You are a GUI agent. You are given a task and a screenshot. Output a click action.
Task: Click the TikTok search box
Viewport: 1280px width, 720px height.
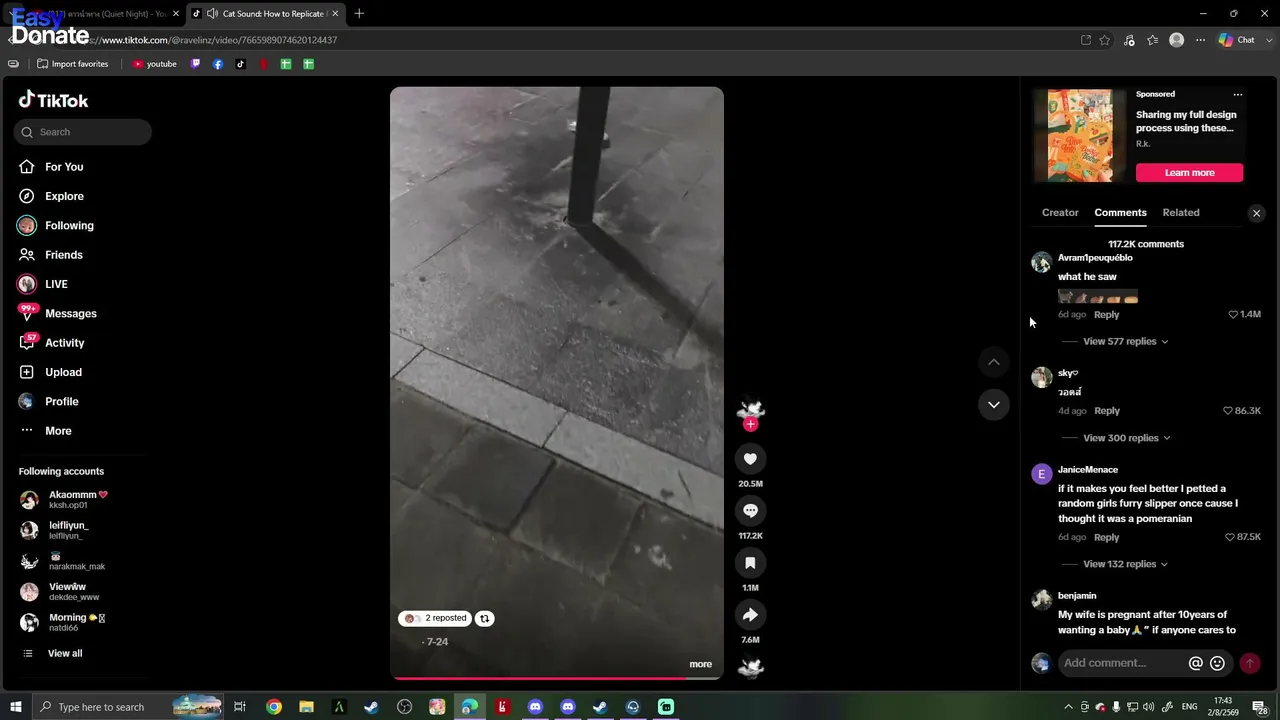pos(83,132)
